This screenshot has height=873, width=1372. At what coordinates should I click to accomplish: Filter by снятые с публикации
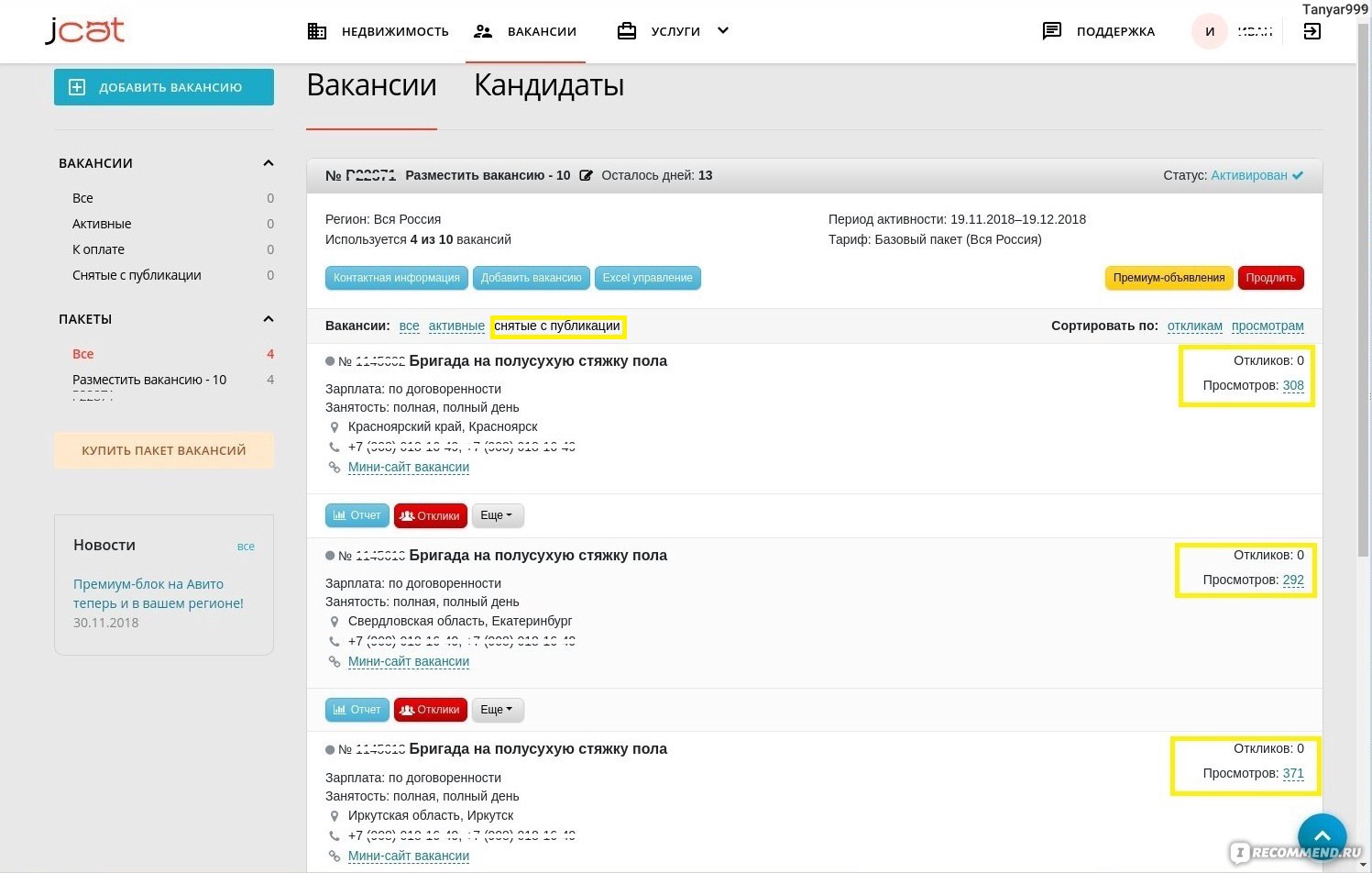coord(557,326)
